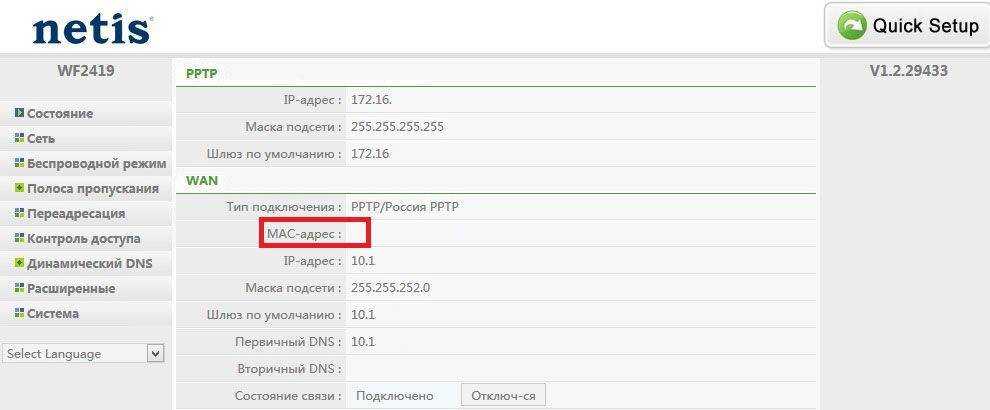The height and width of the screenshot is (410, 990).
Task: Click the icon beside Система
Action: [19, 313]
